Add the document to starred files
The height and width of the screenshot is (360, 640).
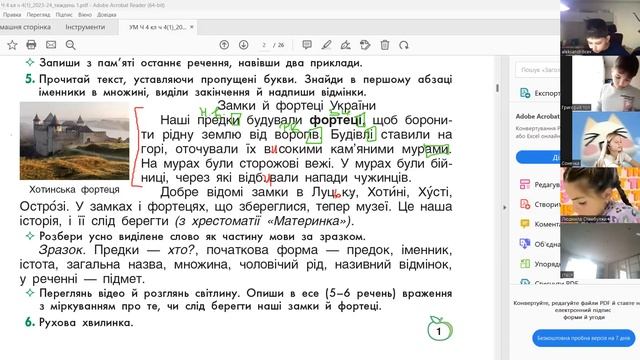[12, 45]
